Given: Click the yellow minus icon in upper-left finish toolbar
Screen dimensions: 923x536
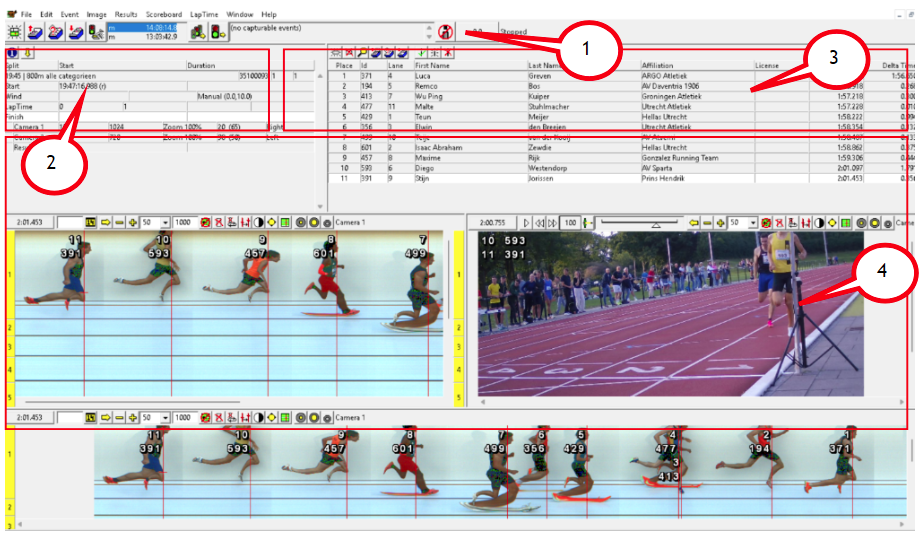Looking at the screenshot, I should point(119,220).
